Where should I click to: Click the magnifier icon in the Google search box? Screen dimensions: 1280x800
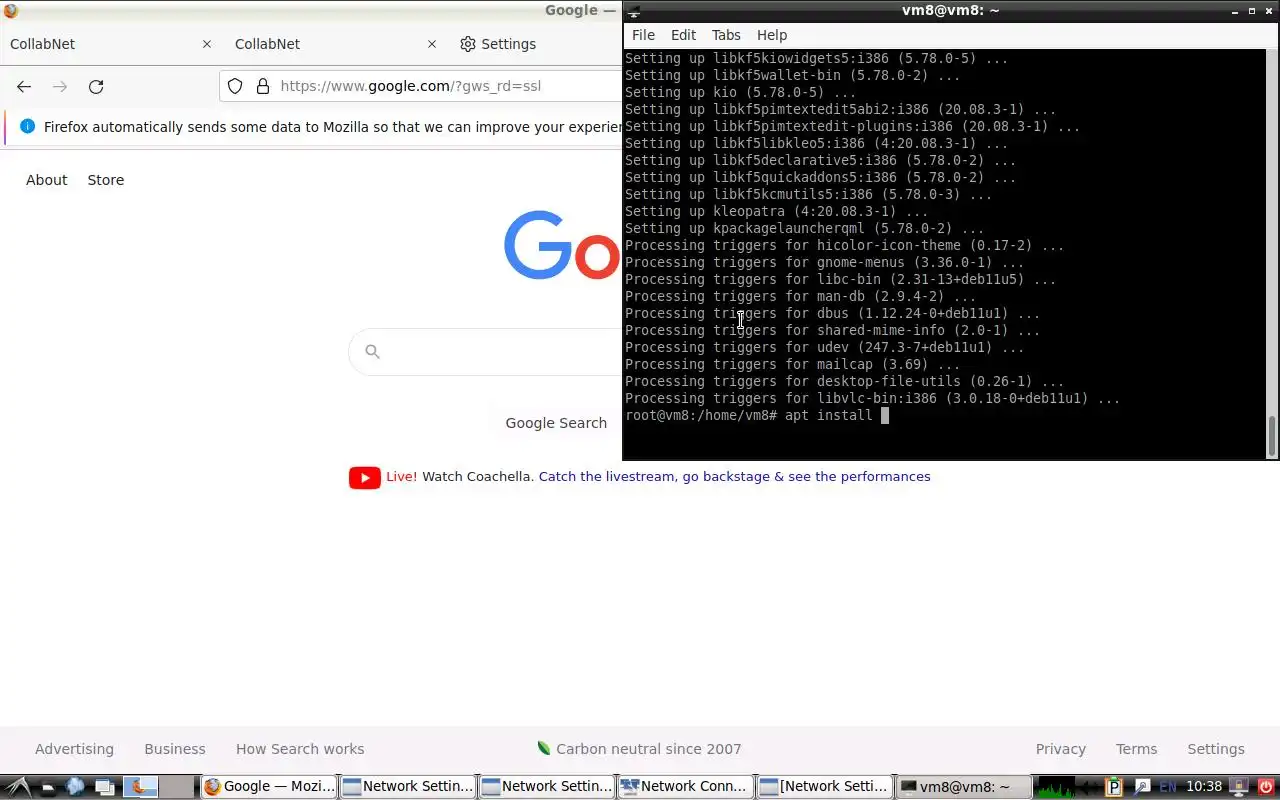click(373, 351)
